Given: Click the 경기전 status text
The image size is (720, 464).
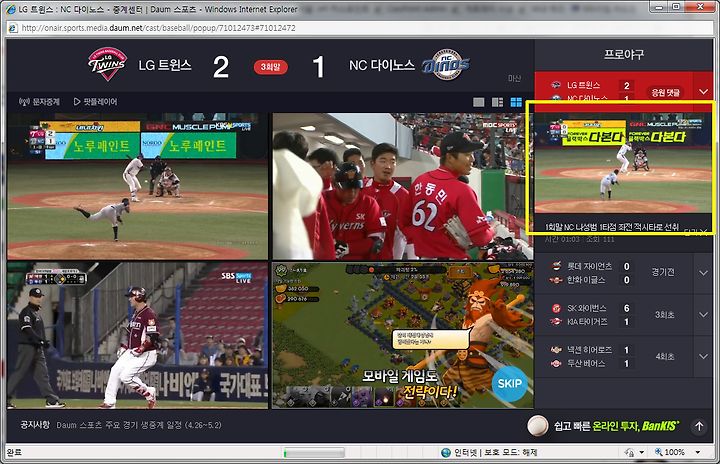Looking at the screenshot, I should (663, 272).
